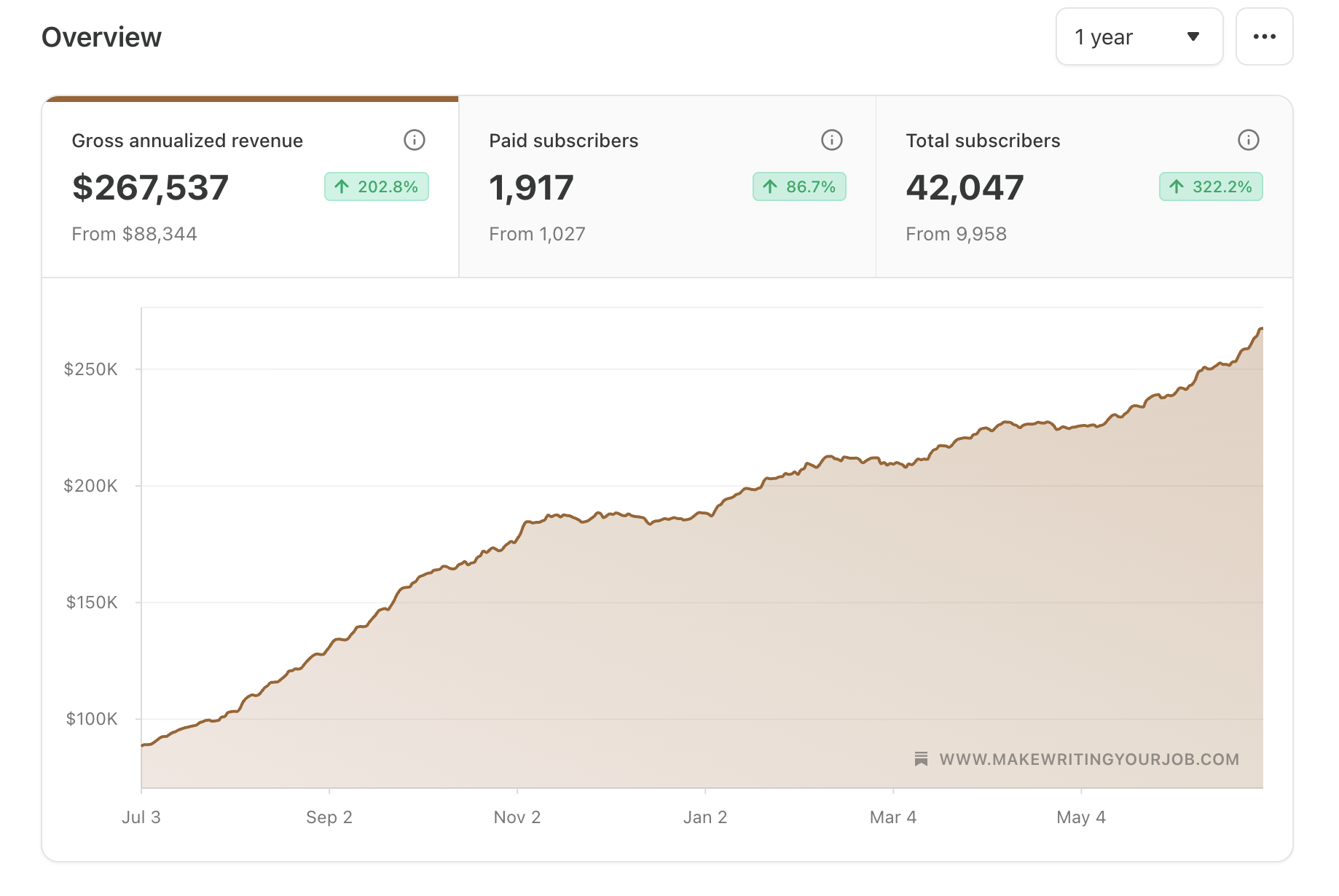Click the From 9,958 text

[x=956, y=234]
